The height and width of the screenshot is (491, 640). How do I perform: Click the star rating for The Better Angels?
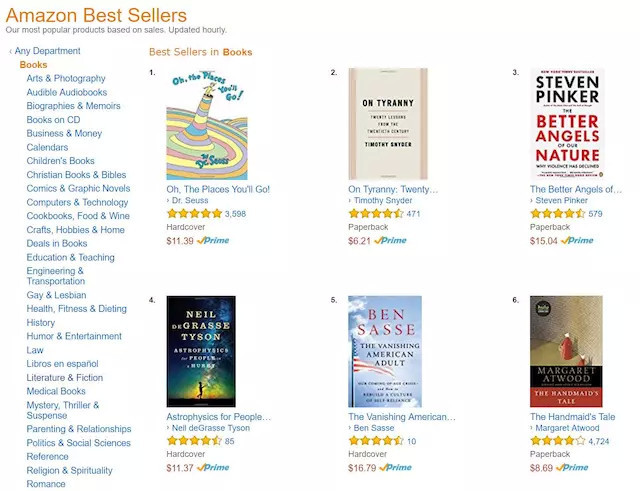tap(557, 213)
